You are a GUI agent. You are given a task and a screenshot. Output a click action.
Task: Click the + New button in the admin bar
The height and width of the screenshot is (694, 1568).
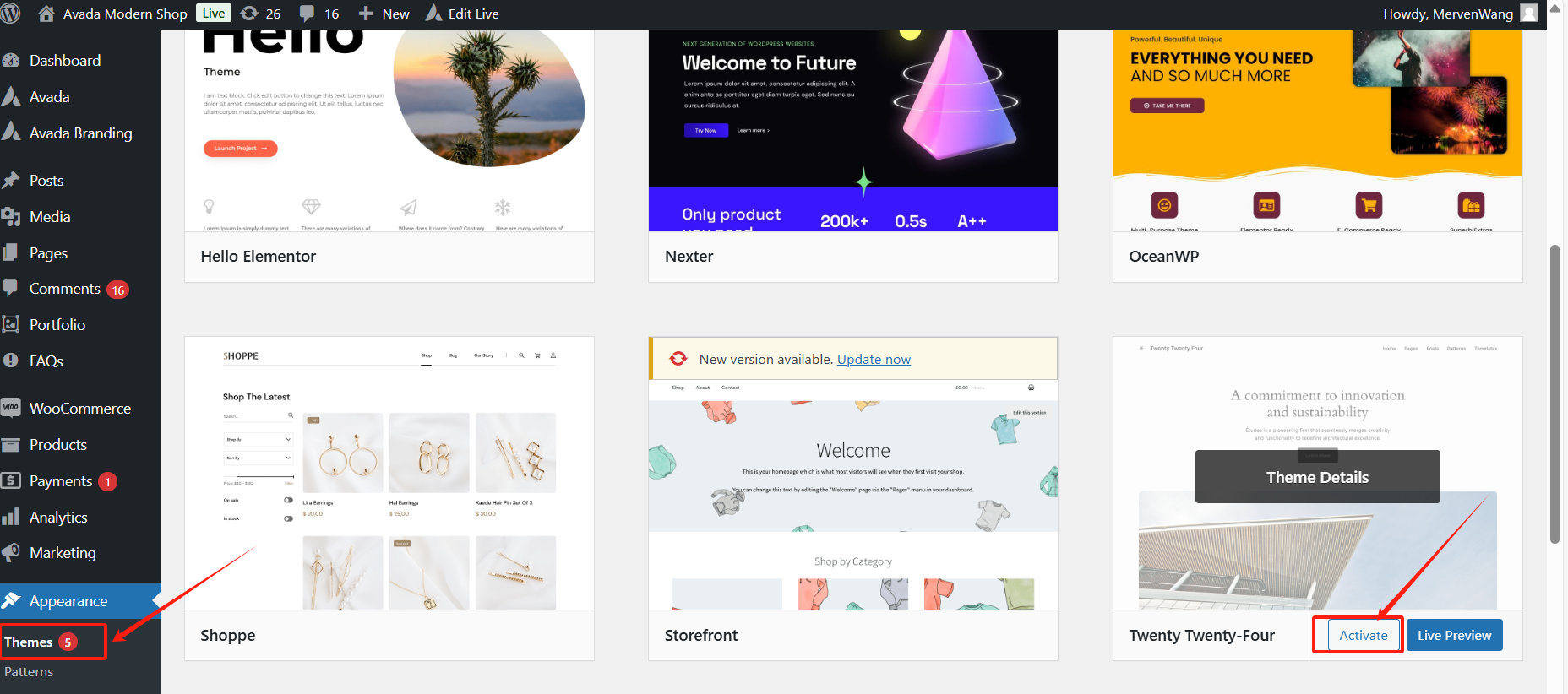384,14
